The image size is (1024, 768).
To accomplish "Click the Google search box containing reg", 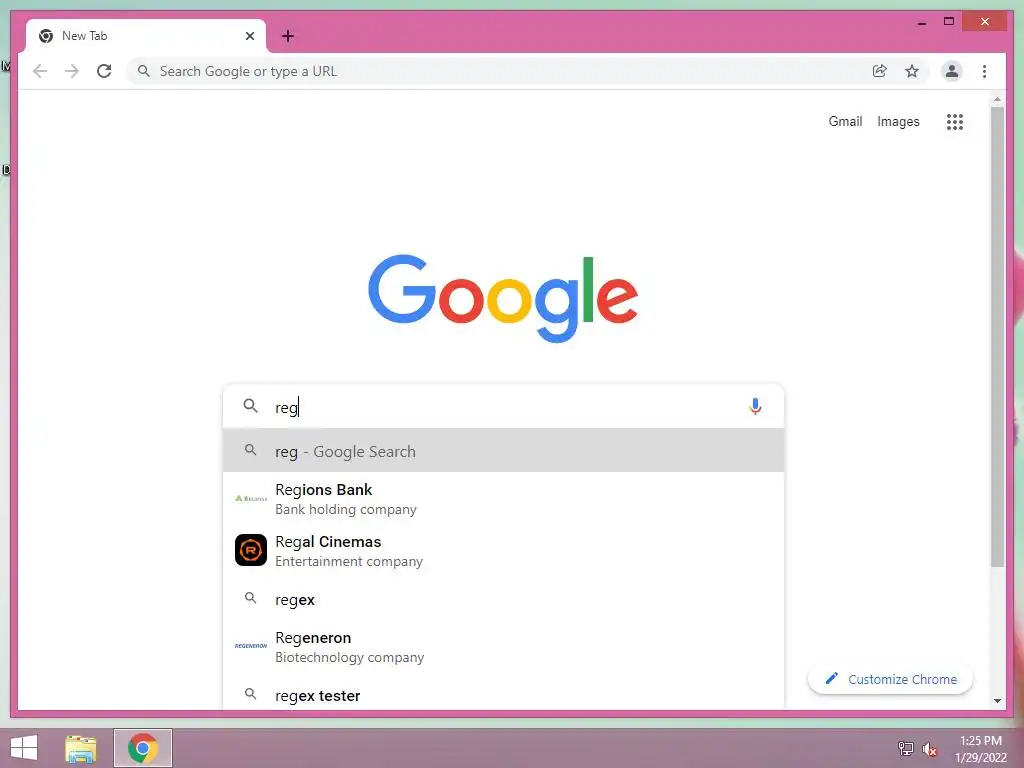I will (503, 407).
